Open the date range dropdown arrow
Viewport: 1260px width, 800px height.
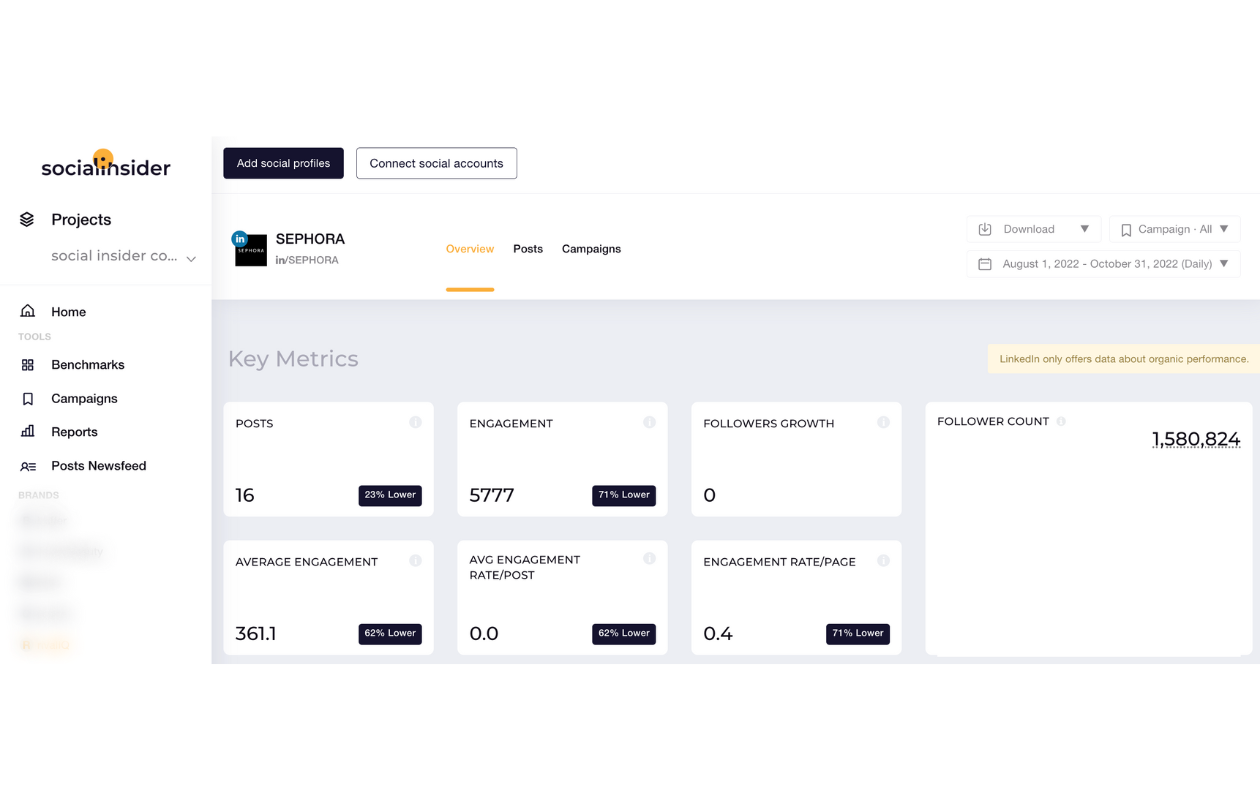[x=1224, y=264]
